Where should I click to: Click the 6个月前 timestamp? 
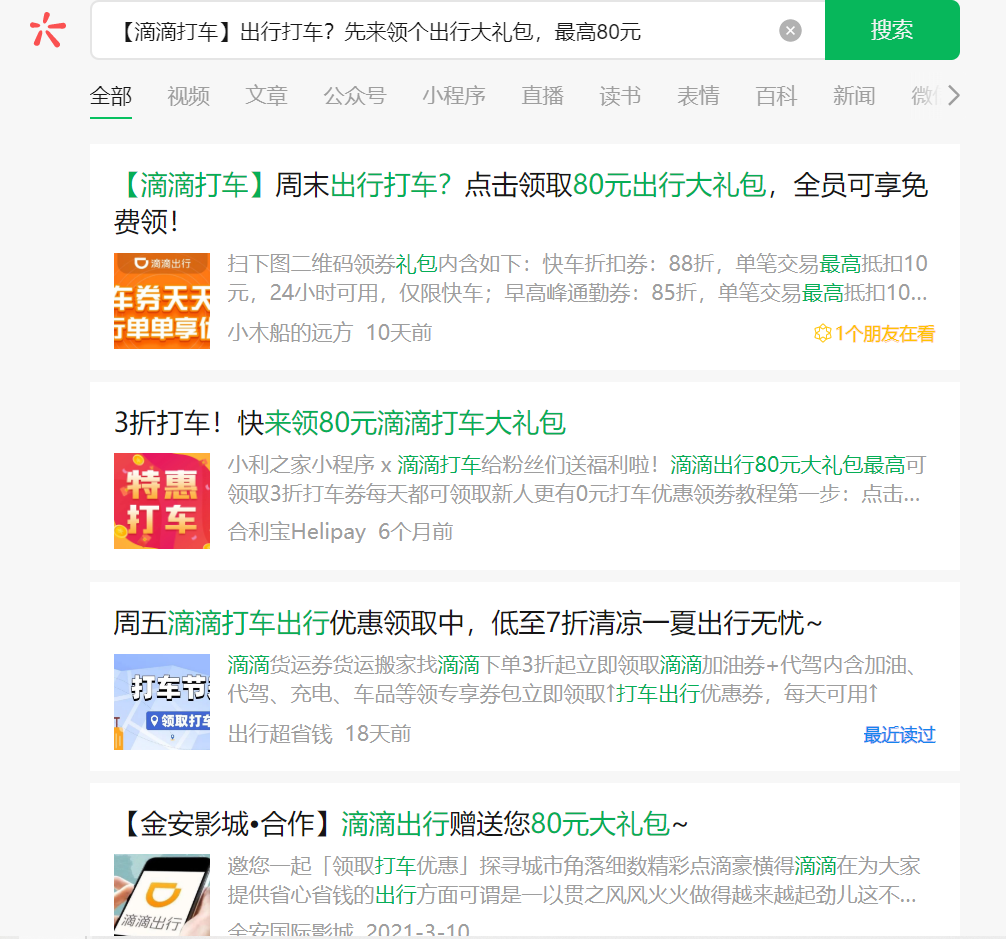coord(415,532)
